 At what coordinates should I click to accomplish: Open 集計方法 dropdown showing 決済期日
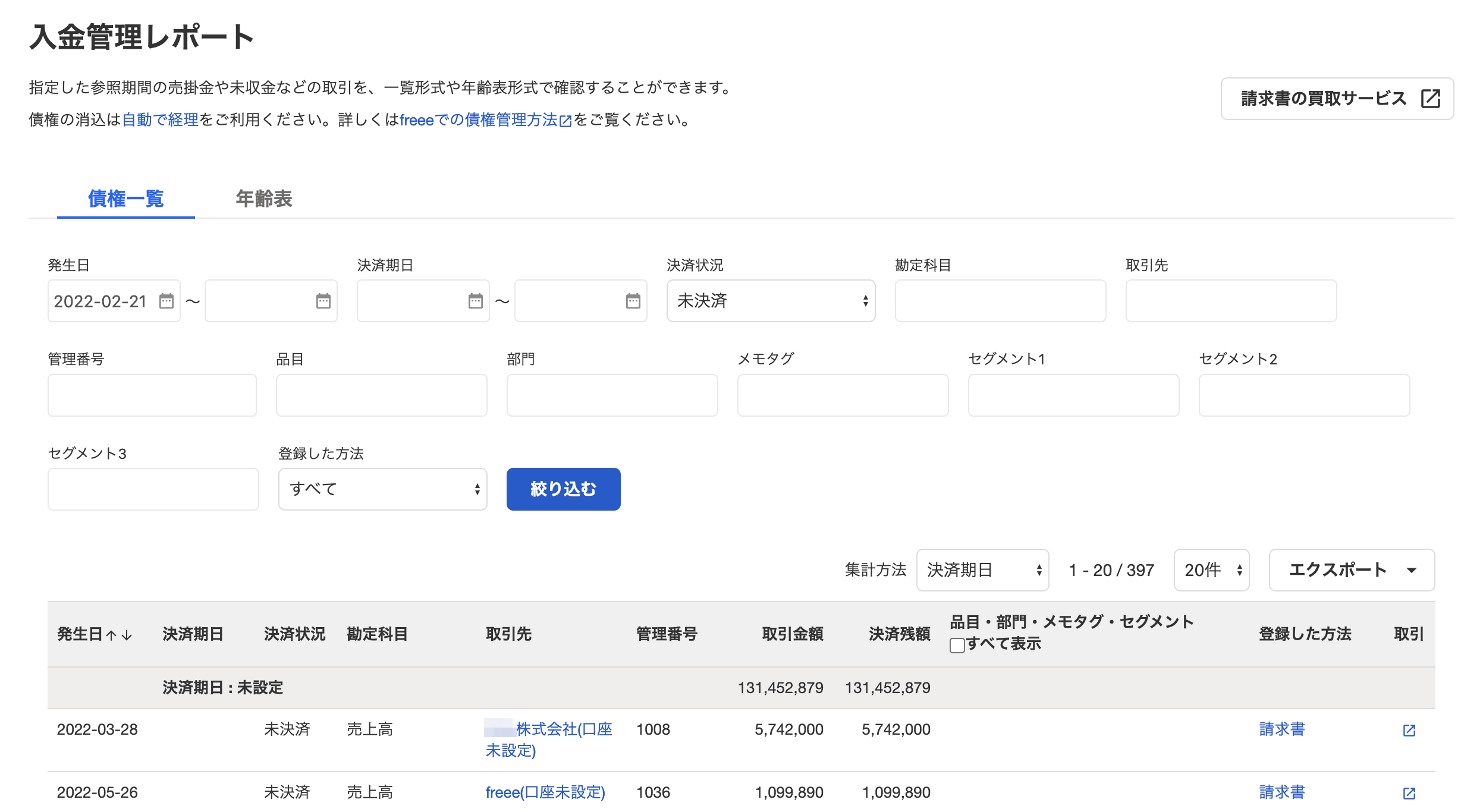point(982,570)
